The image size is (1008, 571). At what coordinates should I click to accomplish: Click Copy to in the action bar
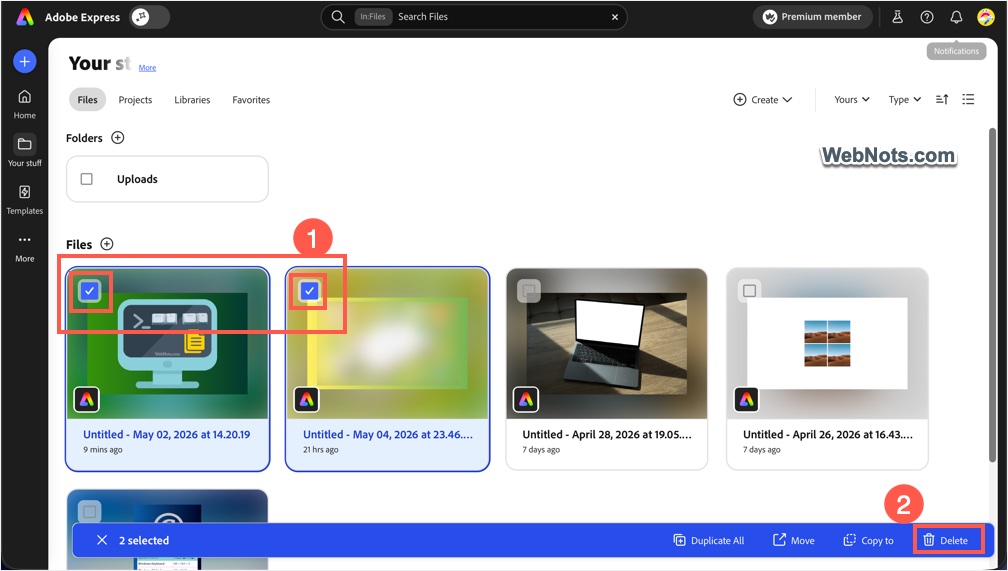(868, 540)
